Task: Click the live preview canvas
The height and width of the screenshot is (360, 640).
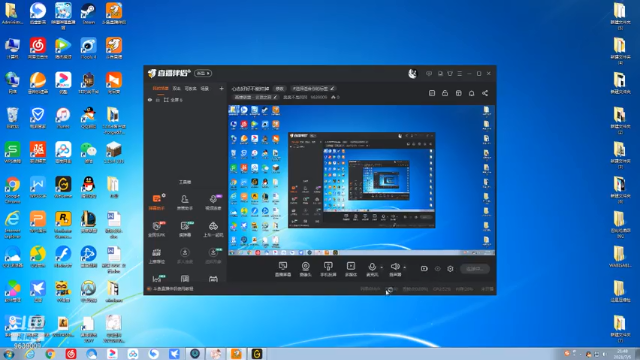Action: pos(362,180)
